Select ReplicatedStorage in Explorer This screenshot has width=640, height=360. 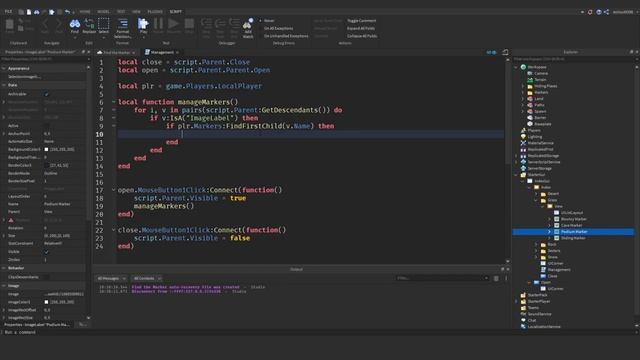point(543,156)
